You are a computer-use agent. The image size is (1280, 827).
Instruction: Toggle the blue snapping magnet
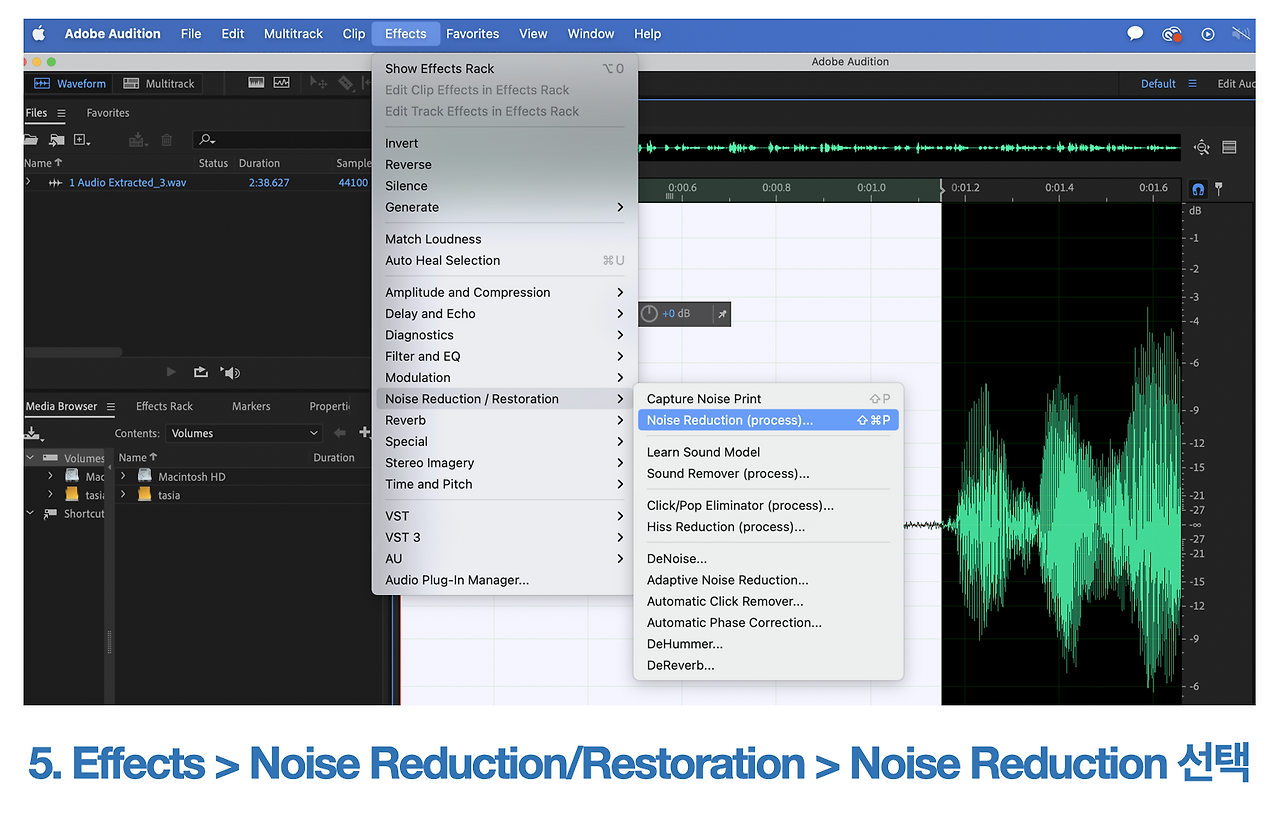(1198, 188)
